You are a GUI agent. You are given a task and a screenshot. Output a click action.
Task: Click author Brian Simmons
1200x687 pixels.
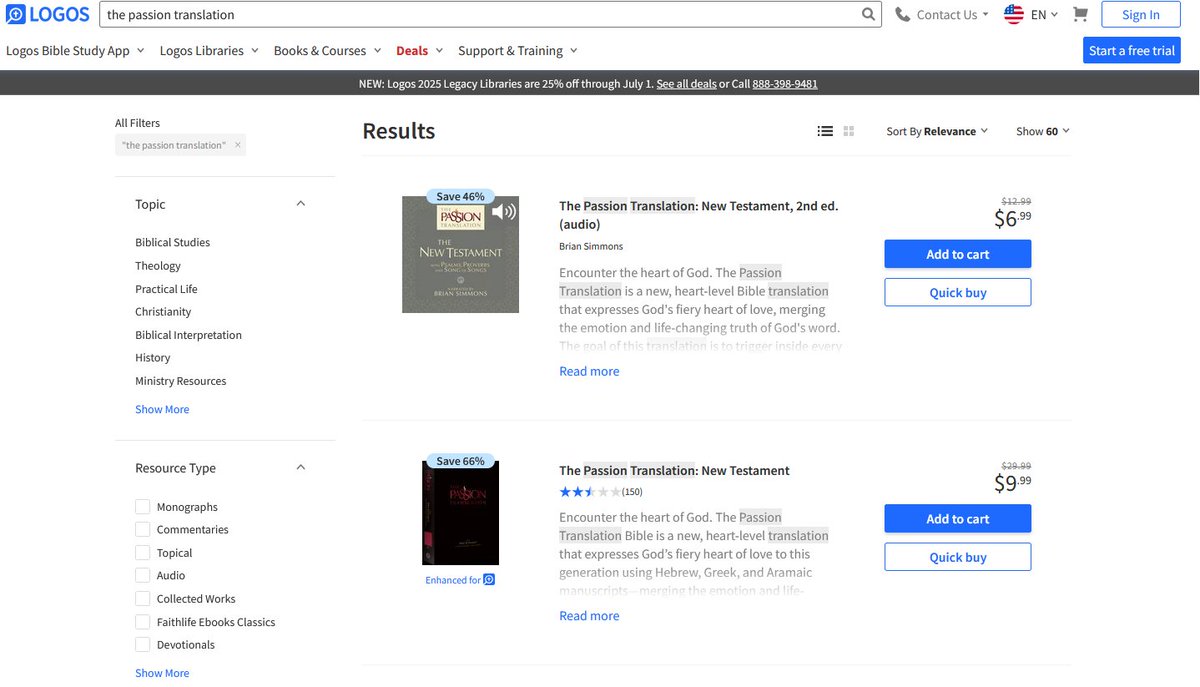pyautogui.click(x=591, y=246)
